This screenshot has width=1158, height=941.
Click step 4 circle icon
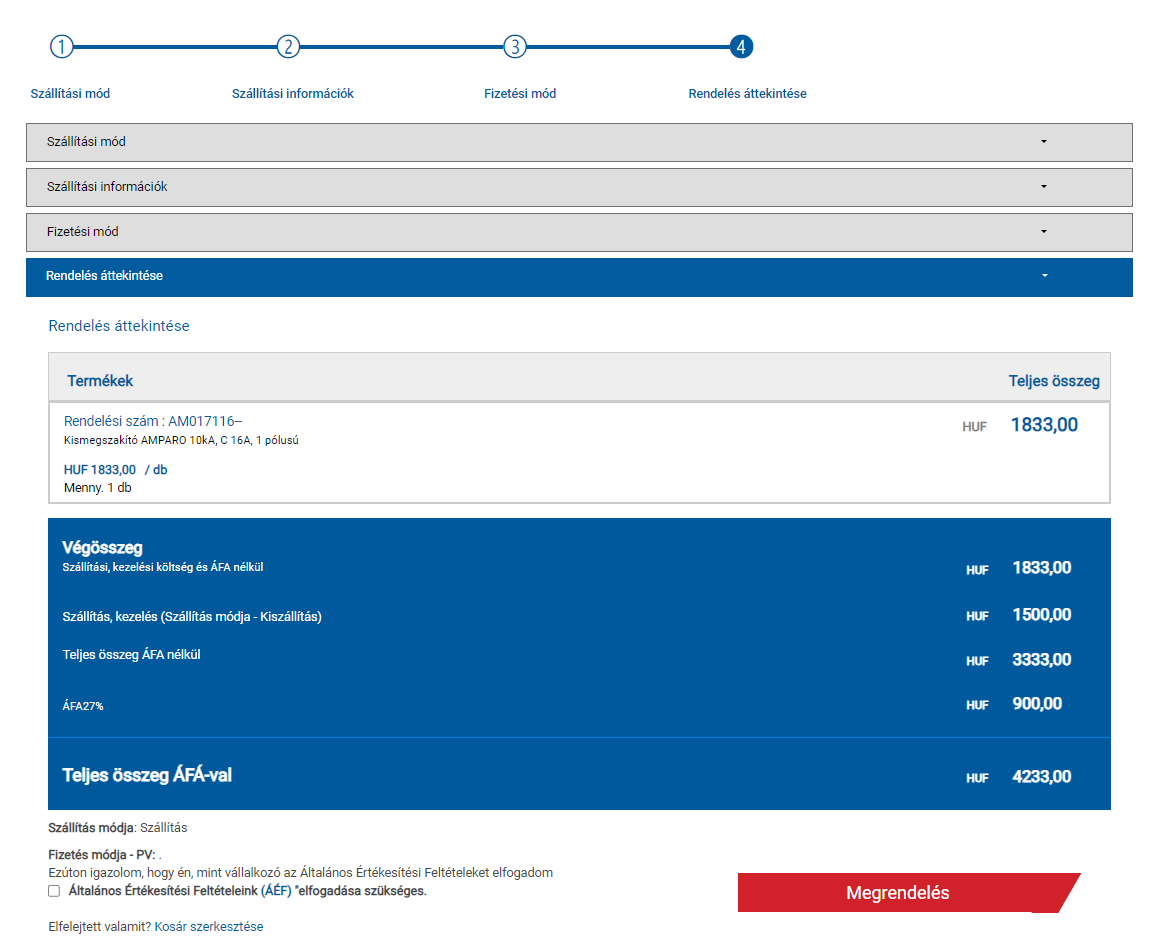click(x=741, y=47)
